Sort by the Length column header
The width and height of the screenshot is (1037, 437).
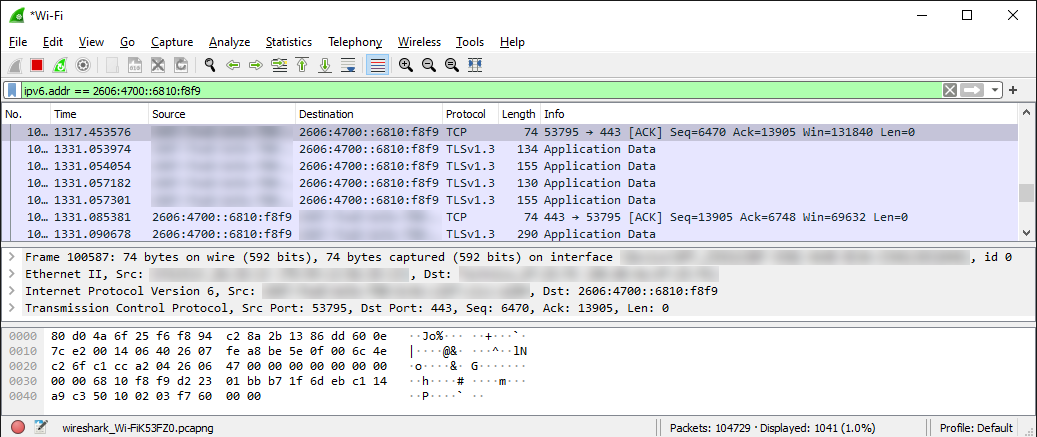tap(519, 114)
